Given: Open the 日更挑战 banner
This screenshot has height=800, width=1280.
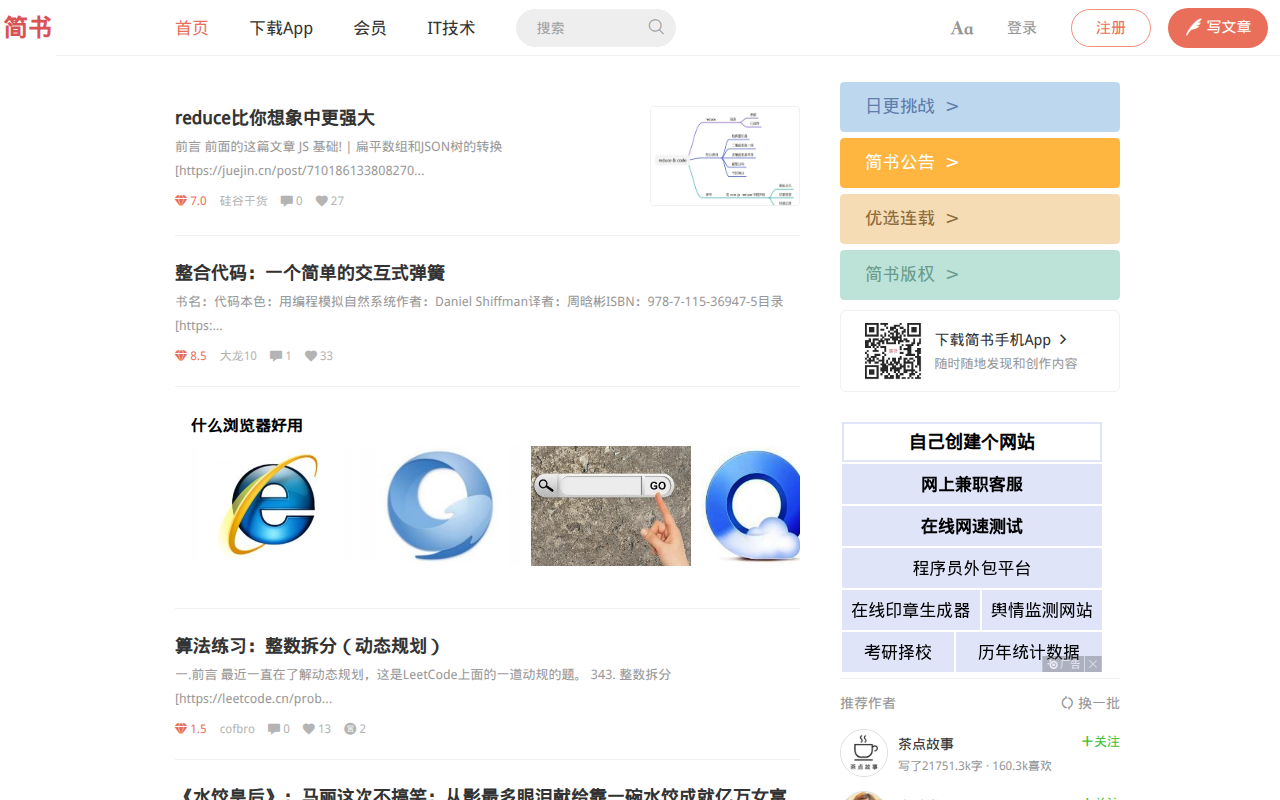Looking at the screenshot, I should (980, 107).
